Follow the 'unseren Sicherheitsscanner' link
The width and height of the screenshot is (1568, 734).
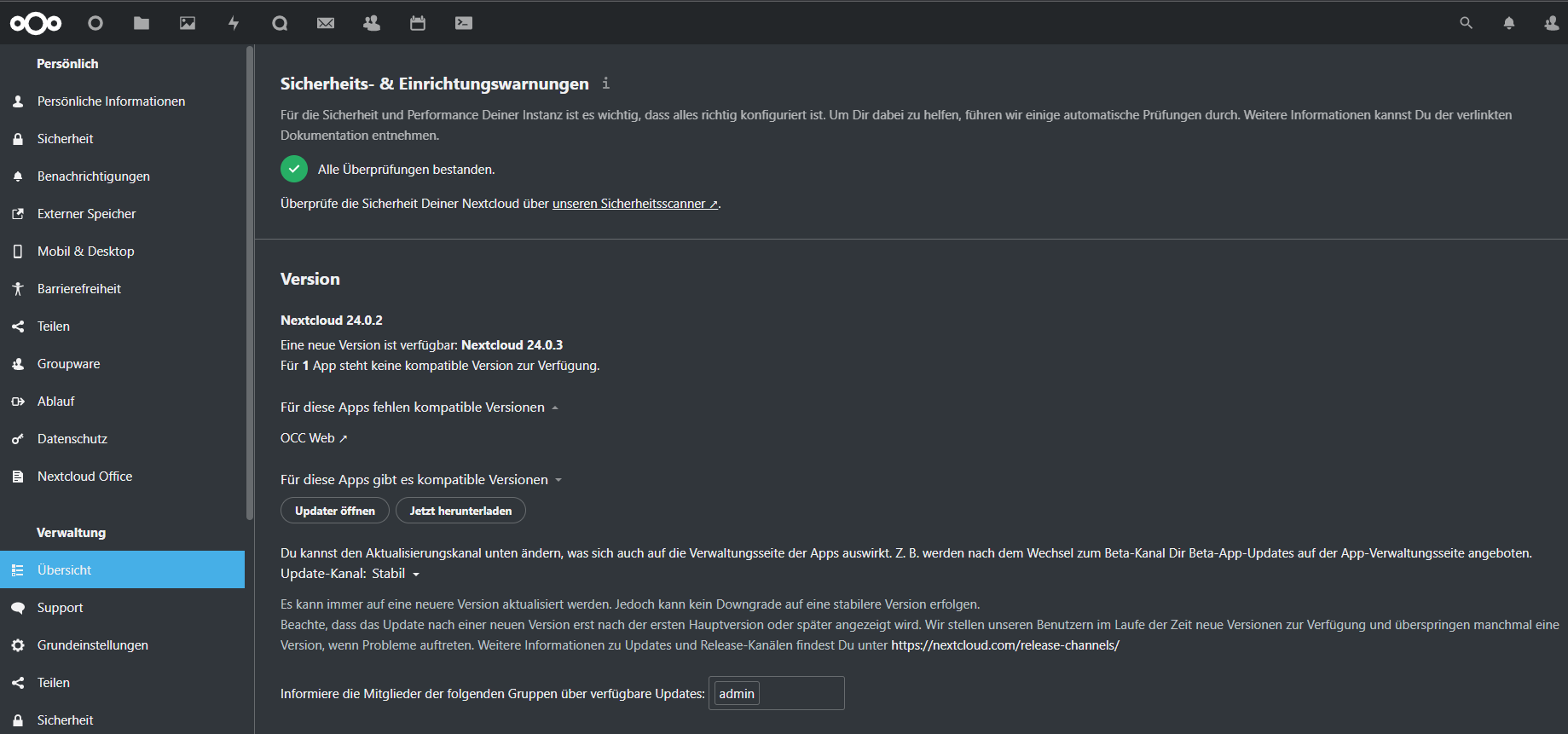pos(635,204)
